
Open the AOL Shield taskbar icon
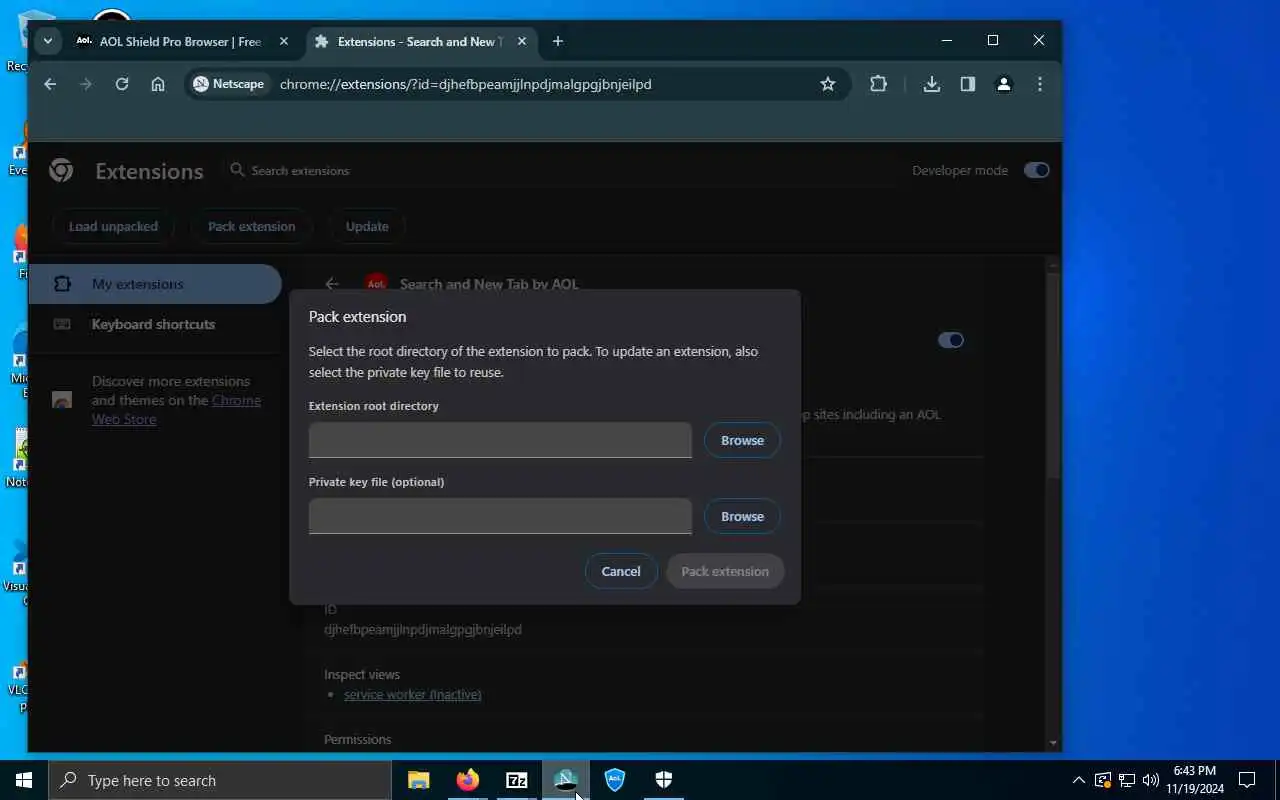pos(615,780)
